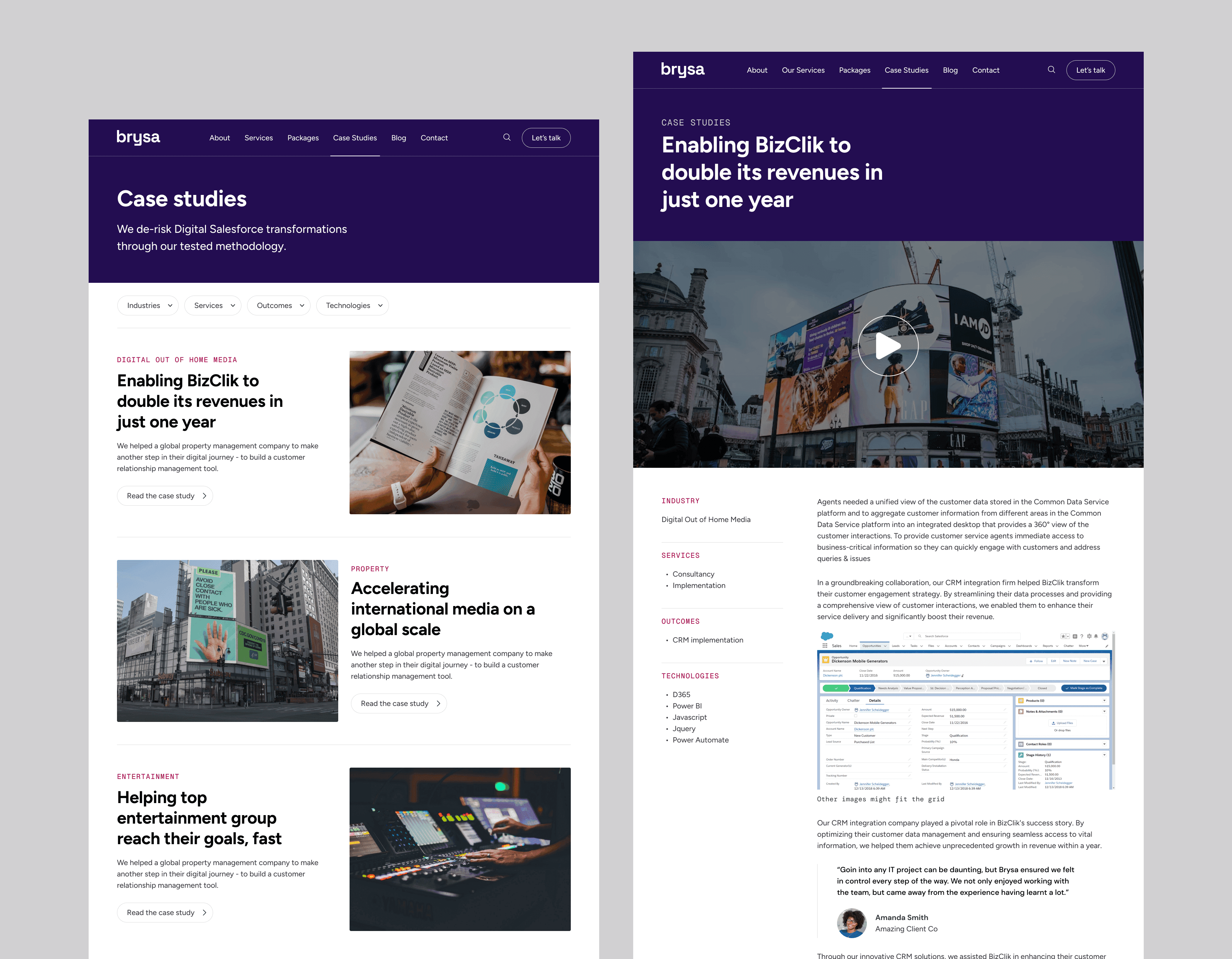Open Case Studies nav item on left page
Screen dimensions: 1232x959
[355, 138]
